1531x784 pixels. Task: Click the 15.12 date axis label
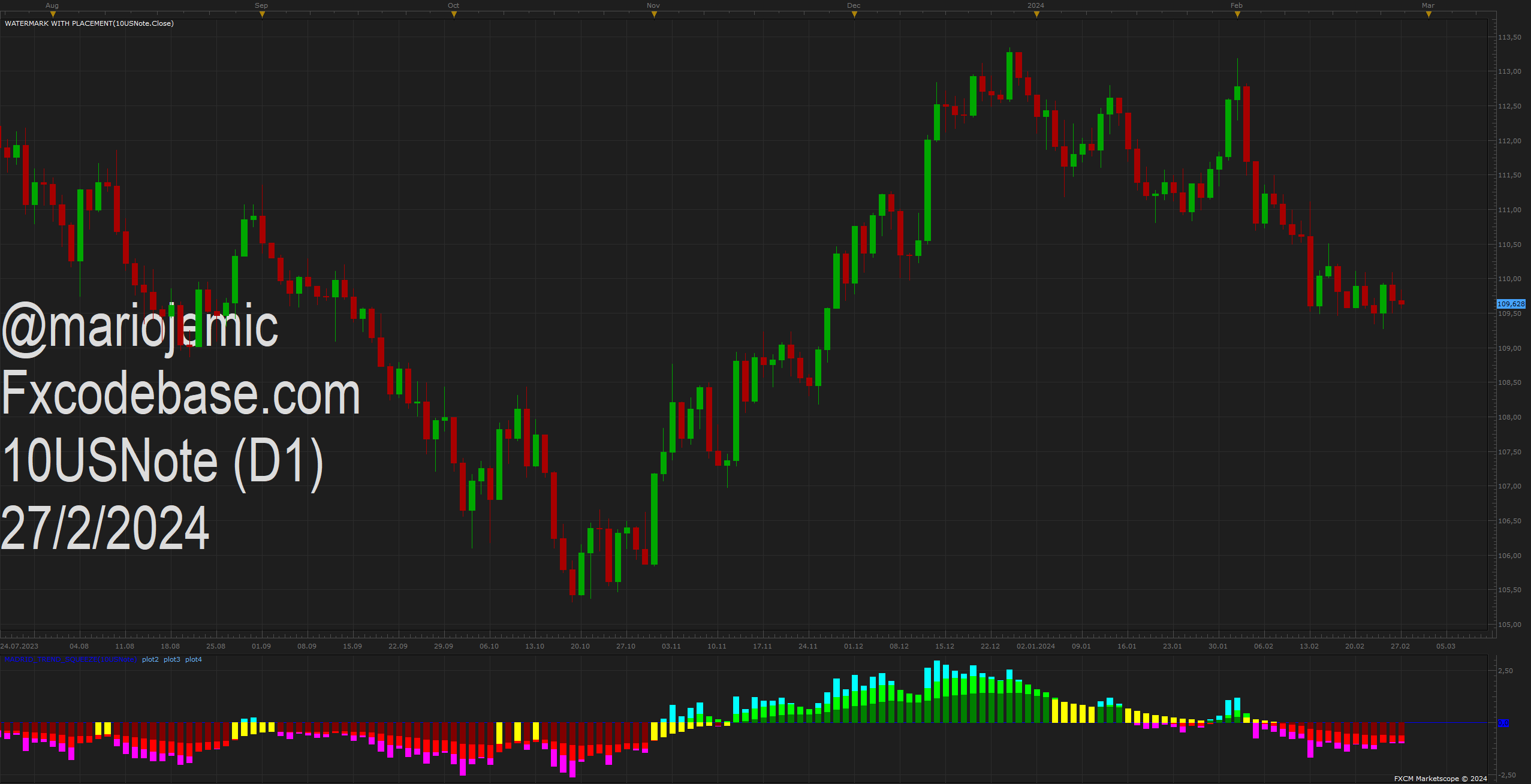[x=945, y=646]
